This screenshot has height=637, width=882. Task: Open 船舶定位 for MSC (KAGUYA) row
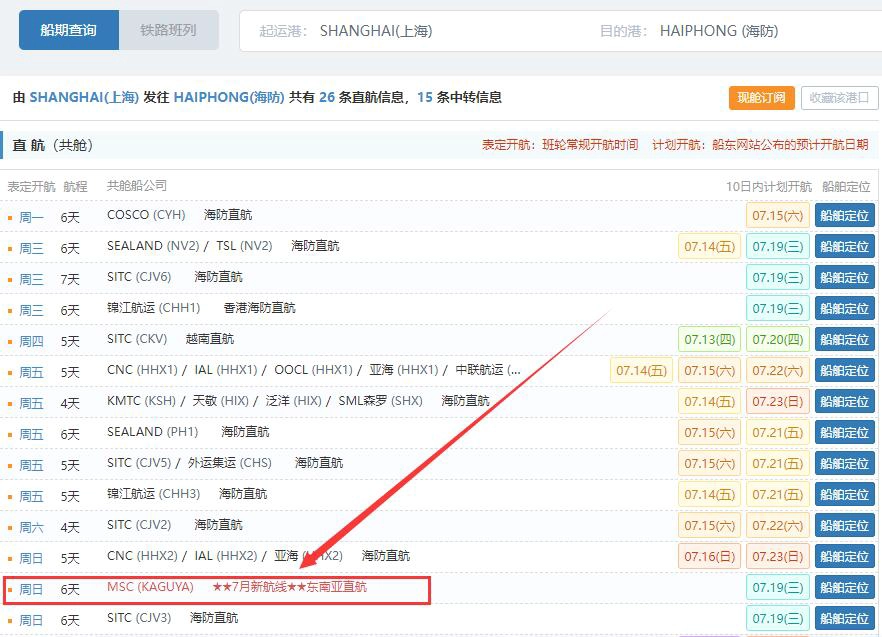844,587
